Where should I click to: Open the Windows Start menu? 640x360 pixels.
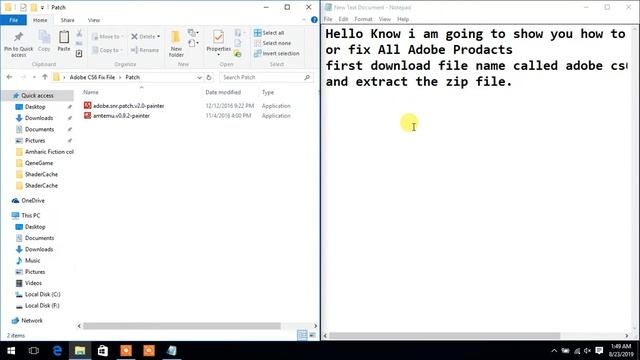11,351
